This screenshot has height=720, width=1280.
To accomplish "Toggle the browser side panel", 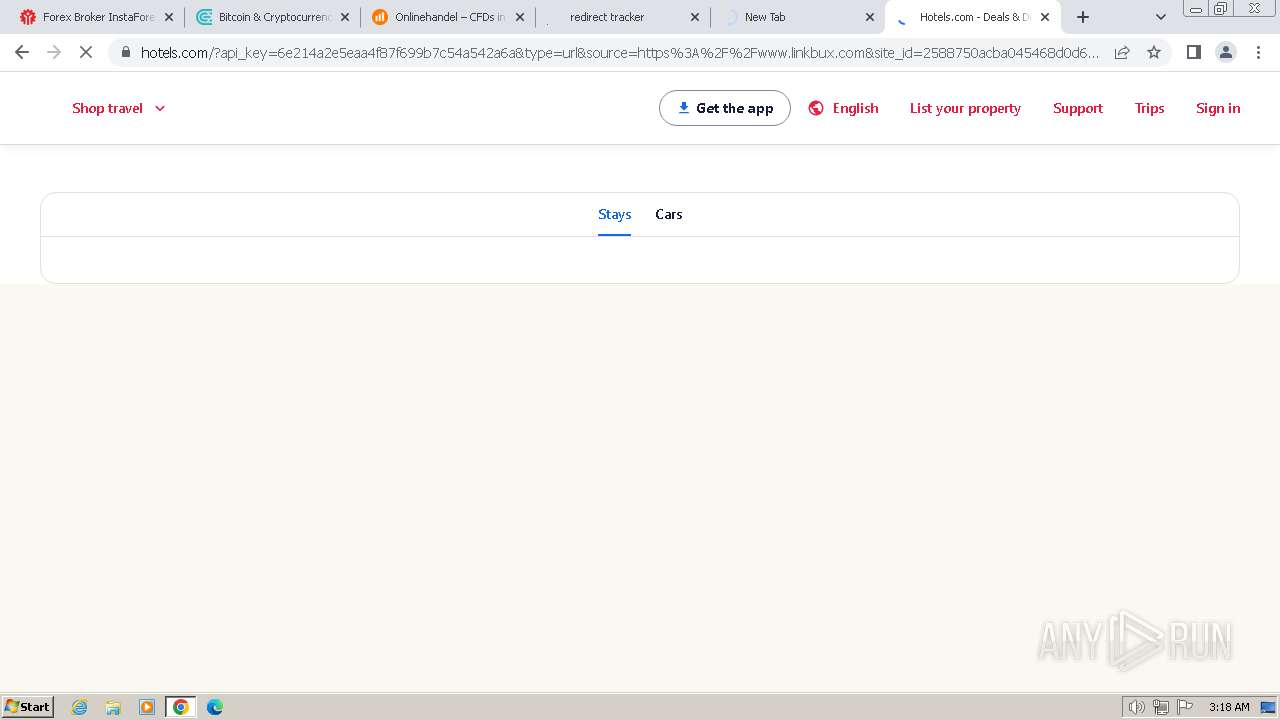I will point(1194,52).
